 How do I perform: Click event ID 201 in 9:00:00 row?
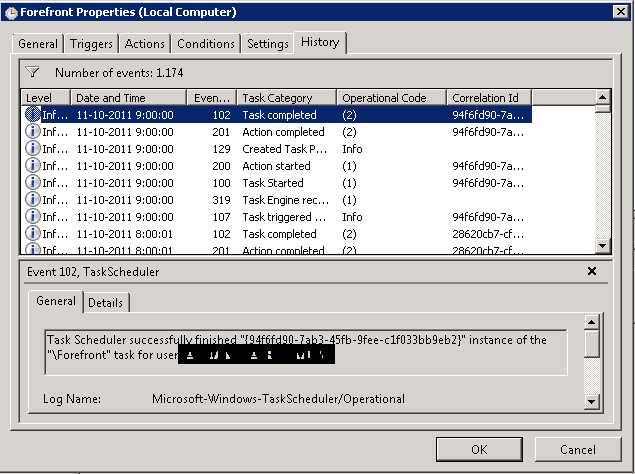[221, 132]
